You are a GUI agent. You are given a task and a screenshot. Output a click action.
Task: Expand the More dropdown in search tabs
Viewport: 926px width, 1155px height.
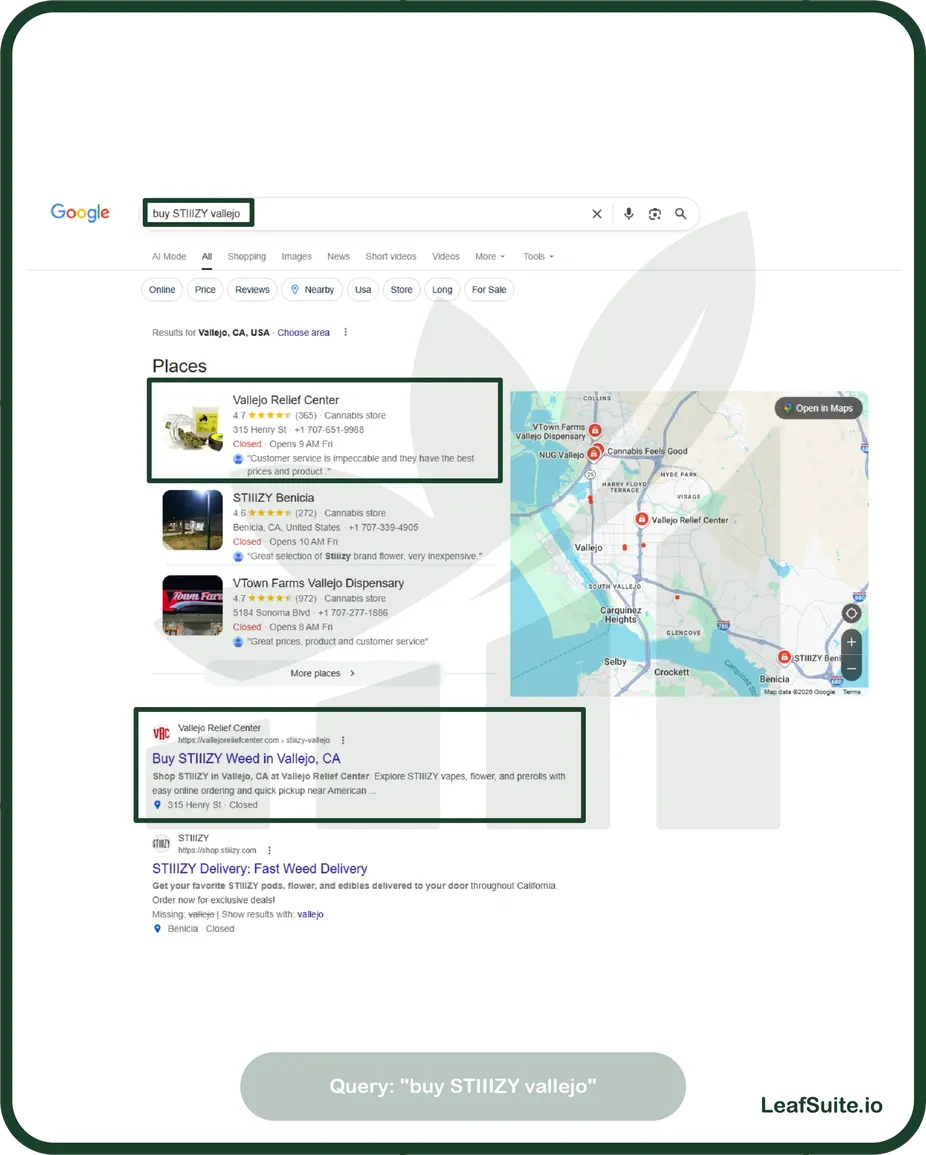[490, 257]
